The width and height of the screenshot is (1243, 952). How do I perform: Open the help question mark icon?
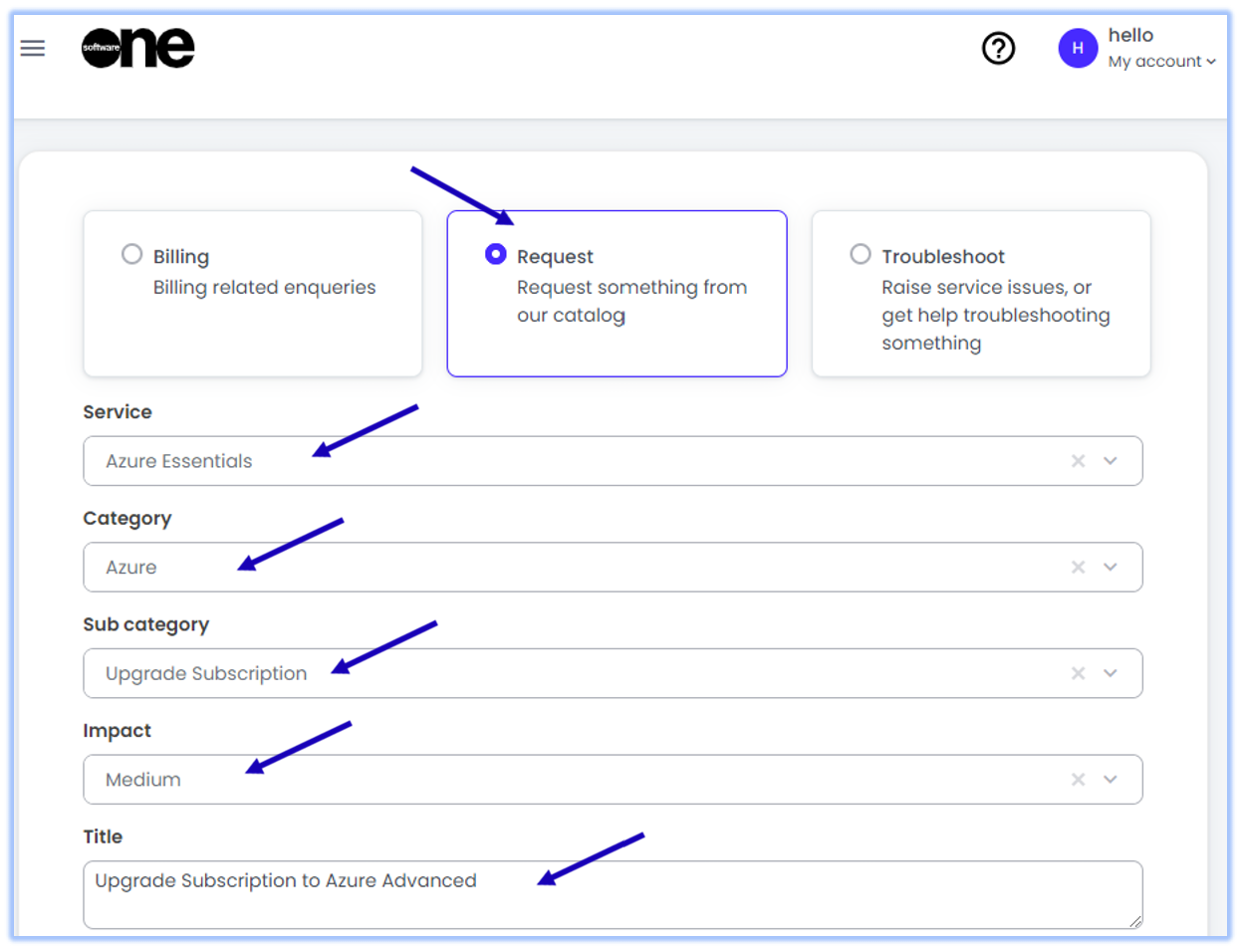click(x=998, y=48)
